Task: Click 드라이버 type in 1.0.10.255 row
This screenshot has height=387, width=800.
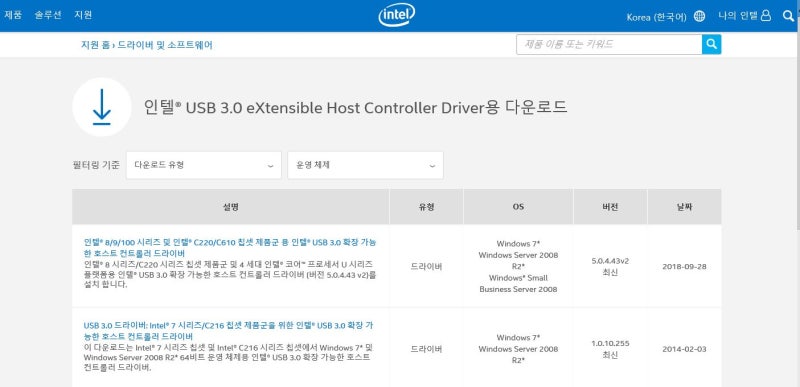Action: (x=426, y=349)
